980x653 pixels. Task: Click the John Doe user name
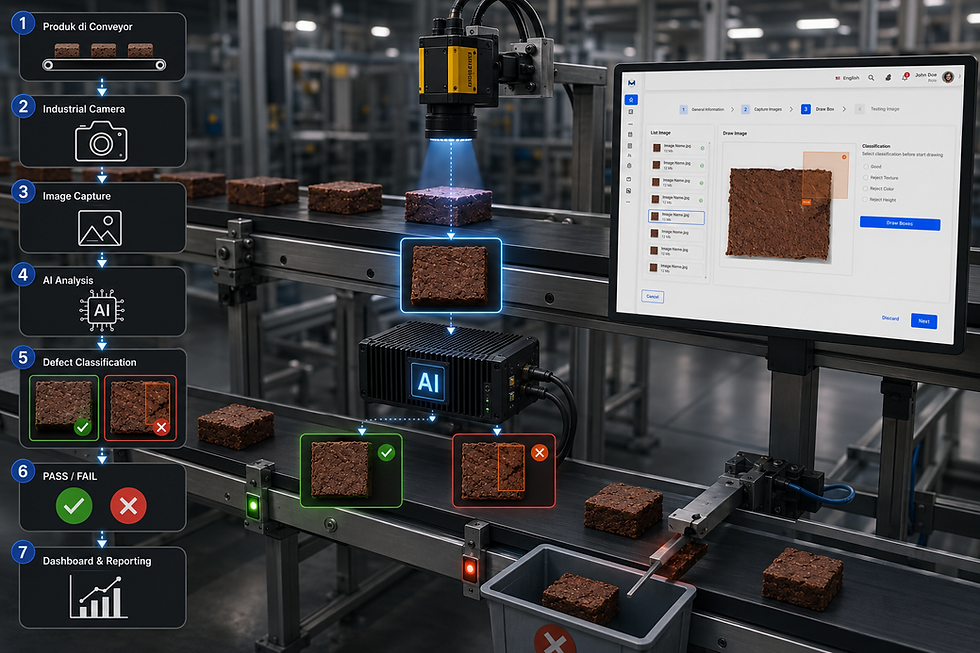click(926, 74)
